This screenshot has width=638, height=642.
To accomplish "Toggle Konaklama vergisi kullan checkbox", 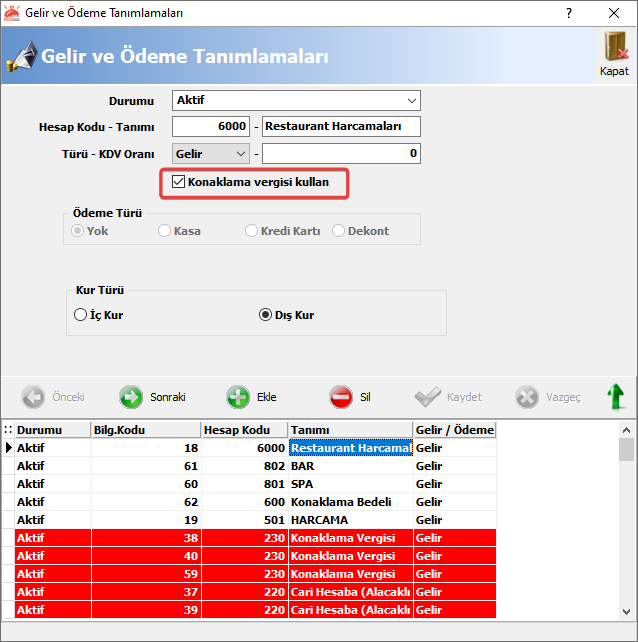I will pyautogui.click(x=178, y=182).
